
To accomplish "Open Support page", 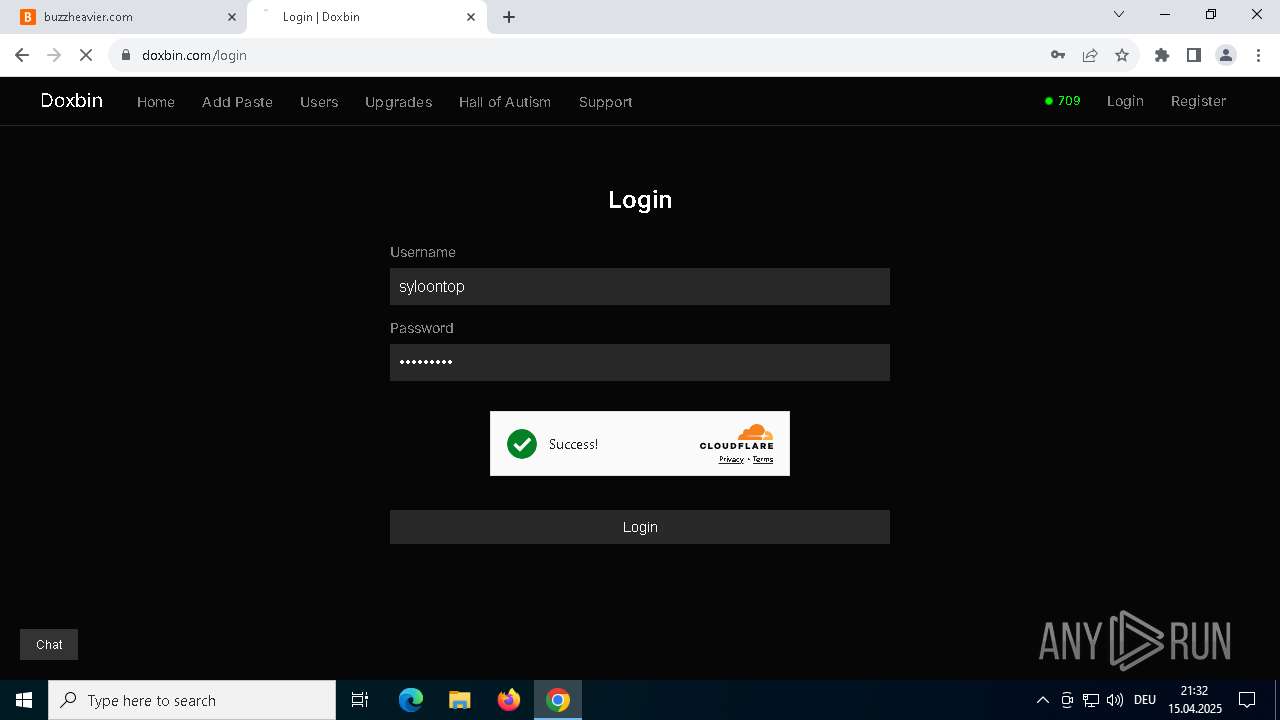I will point(605,102).
